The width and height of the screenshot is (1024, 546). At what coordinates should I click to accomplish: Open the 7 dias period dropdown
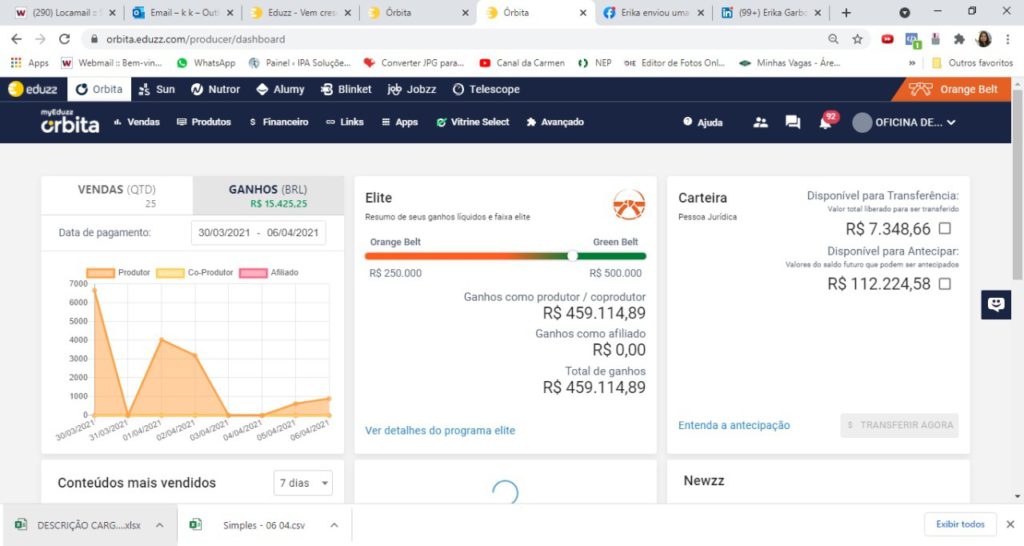tap(303, 483)
